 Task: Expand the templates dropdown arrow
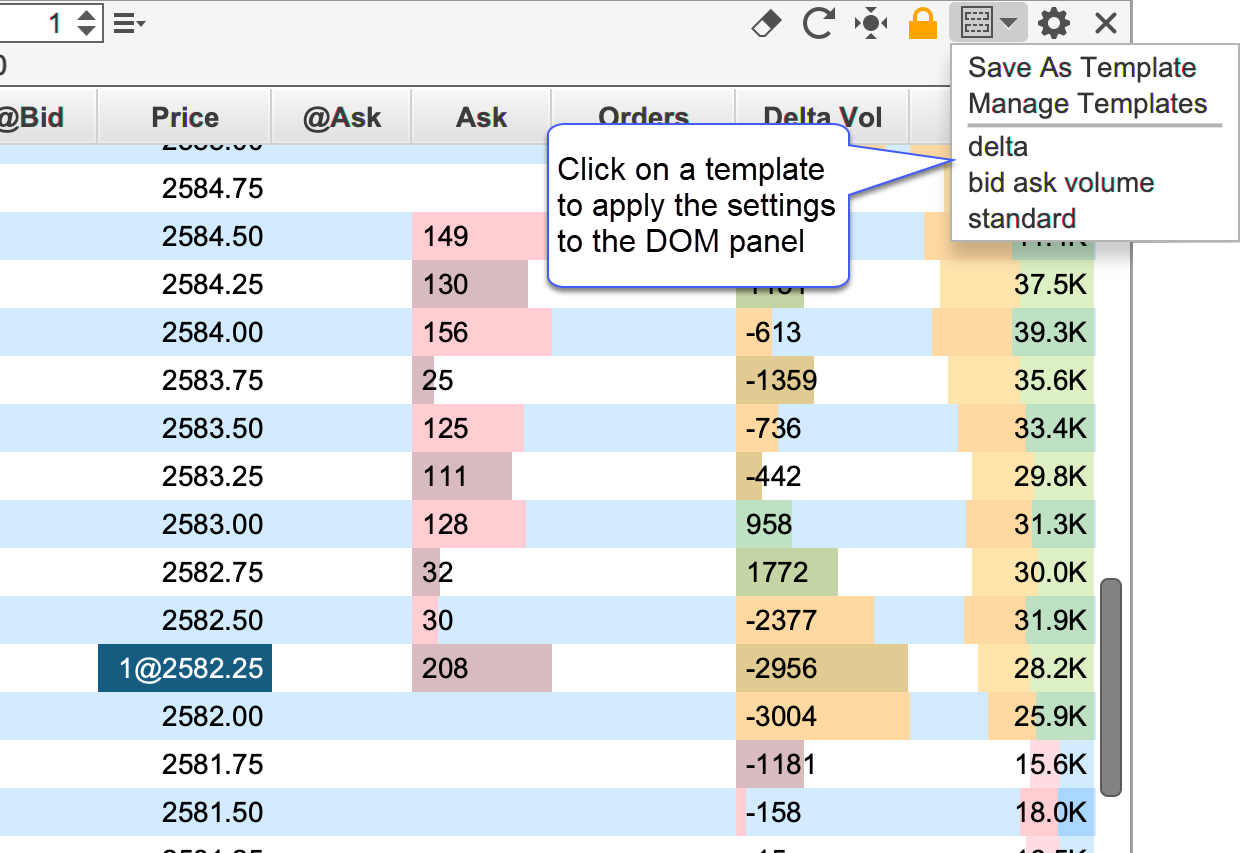coord(1010,23)
